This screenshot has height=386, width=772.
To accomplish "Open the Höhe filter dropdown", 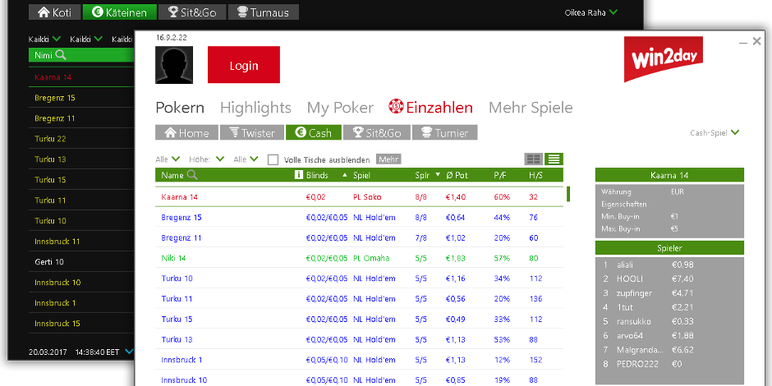I will coord(206,159).
